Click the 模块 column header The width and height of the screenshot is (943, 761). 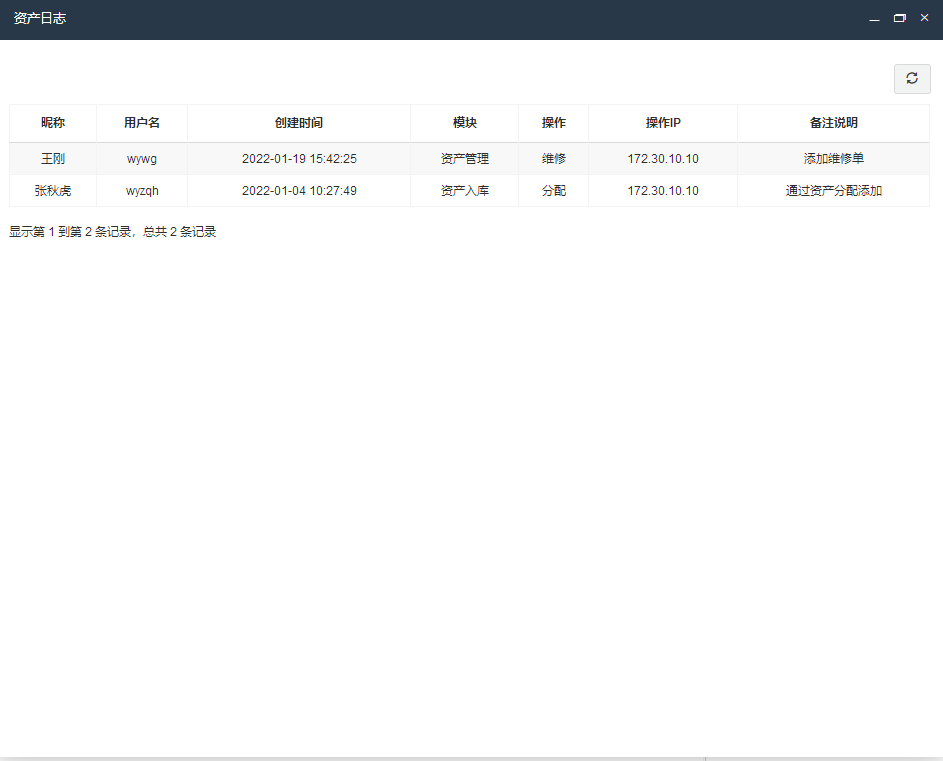(x=464, y=123)
